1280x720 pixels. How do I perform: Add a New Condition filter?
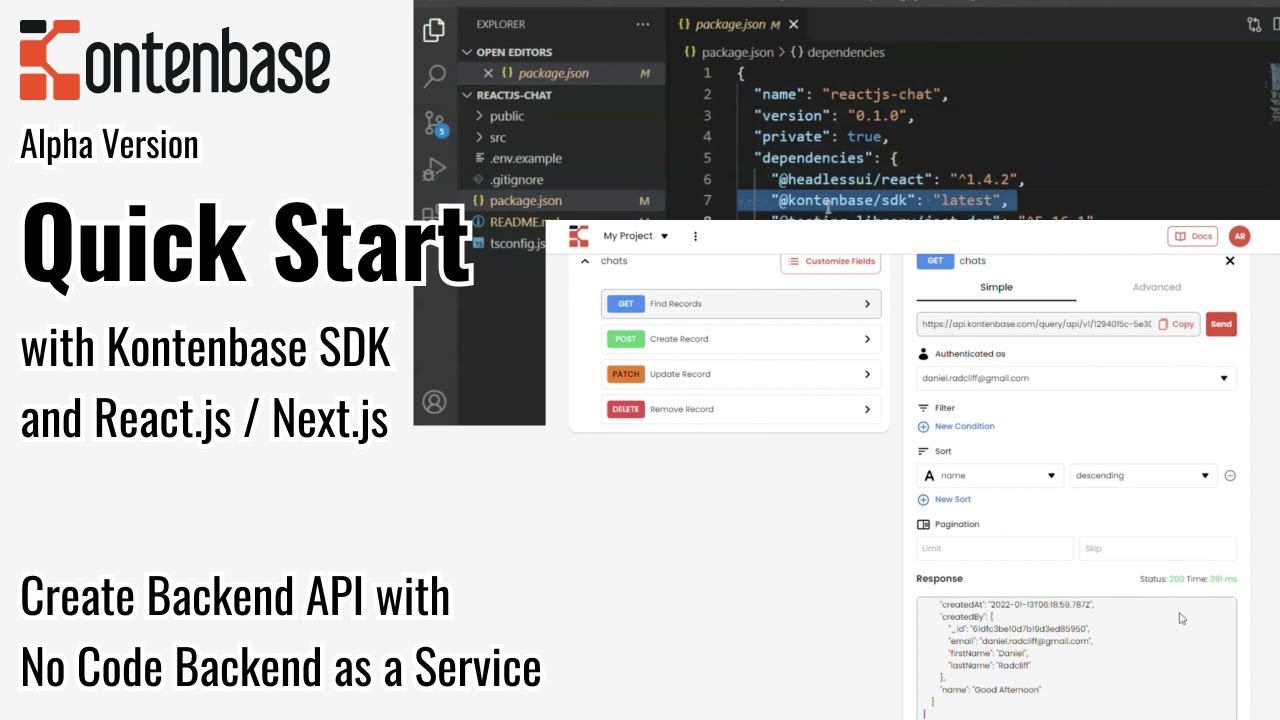pos(956,426)
